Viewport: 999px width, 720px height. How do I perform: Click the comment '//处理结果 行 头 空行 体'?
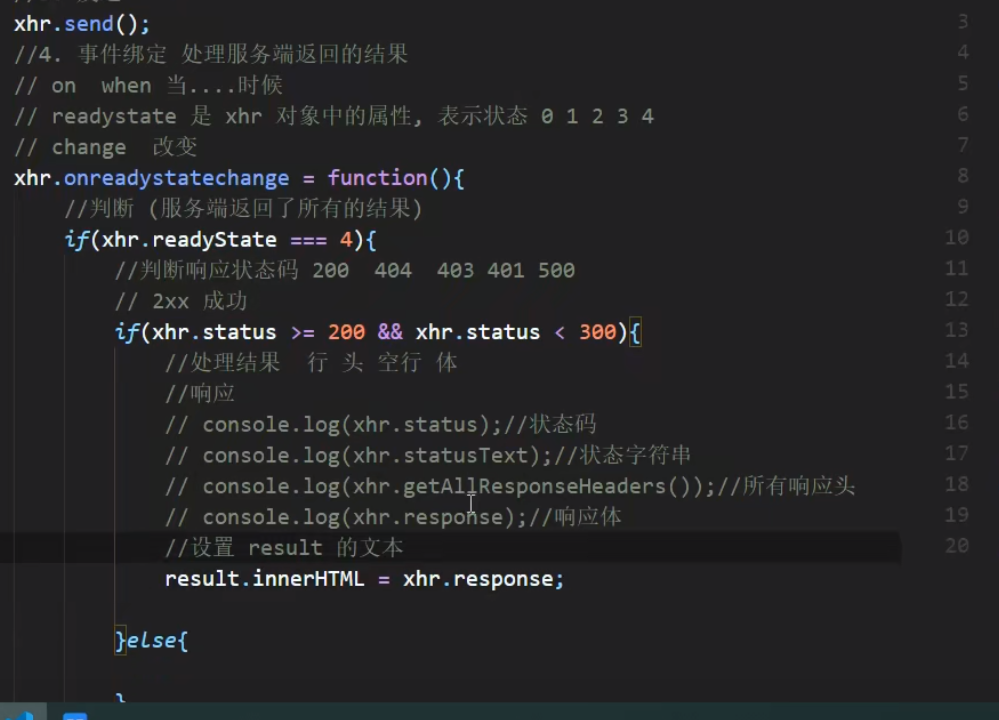311,363
